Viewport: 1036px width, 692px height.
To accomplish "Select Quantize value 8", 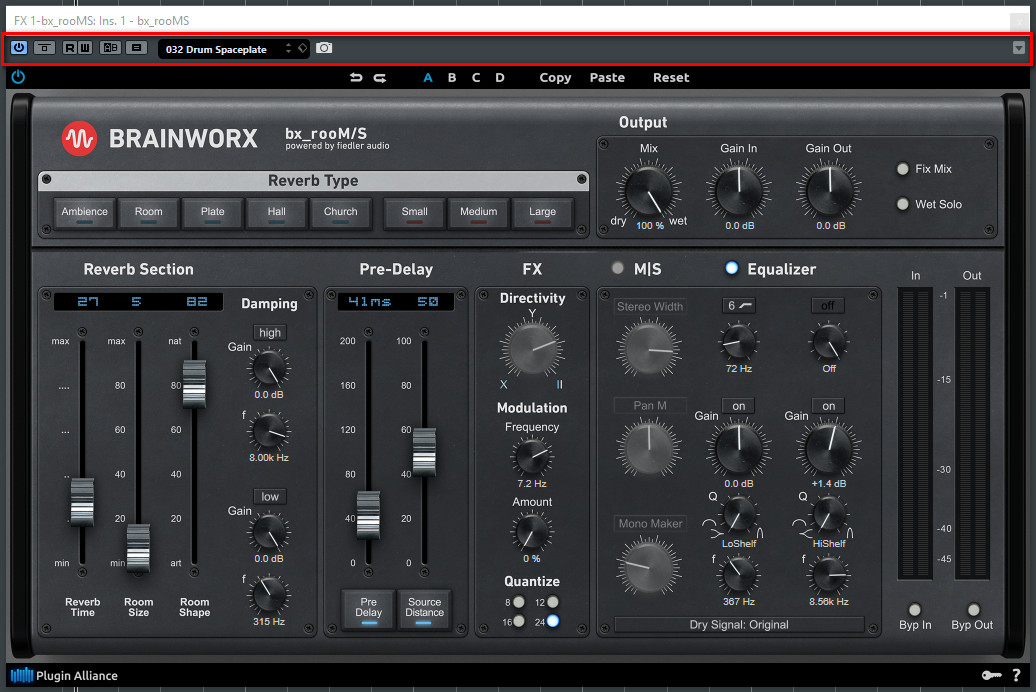I will (519, 602).
